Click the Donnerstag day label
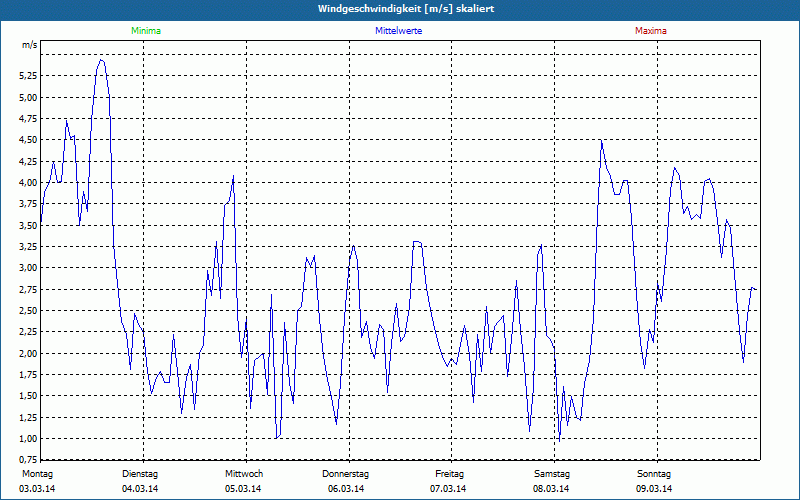The image size is (800, 500). pos(346,473)
